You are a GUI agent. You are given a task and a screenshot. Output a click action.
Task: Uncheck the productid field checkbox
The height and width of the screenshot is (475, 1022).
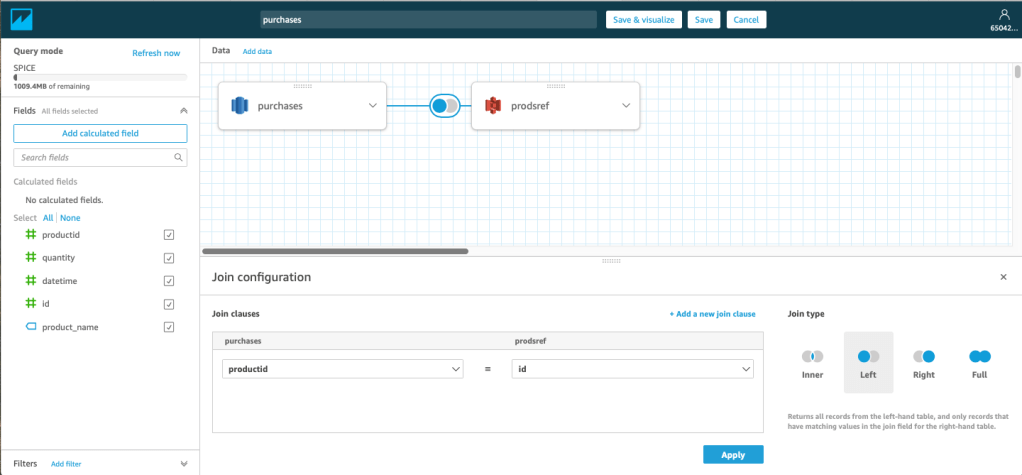click(x=169, y=234)
